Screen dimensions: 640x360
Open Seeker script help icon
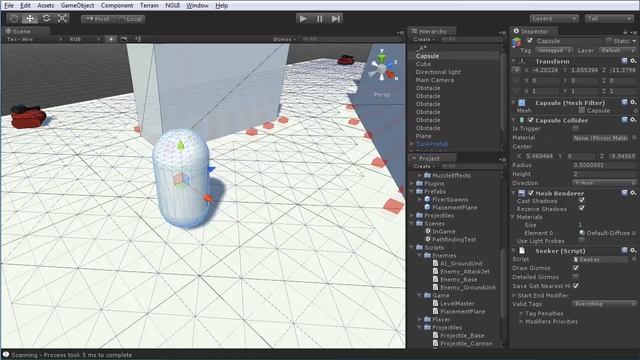click(x=624, y=250)
